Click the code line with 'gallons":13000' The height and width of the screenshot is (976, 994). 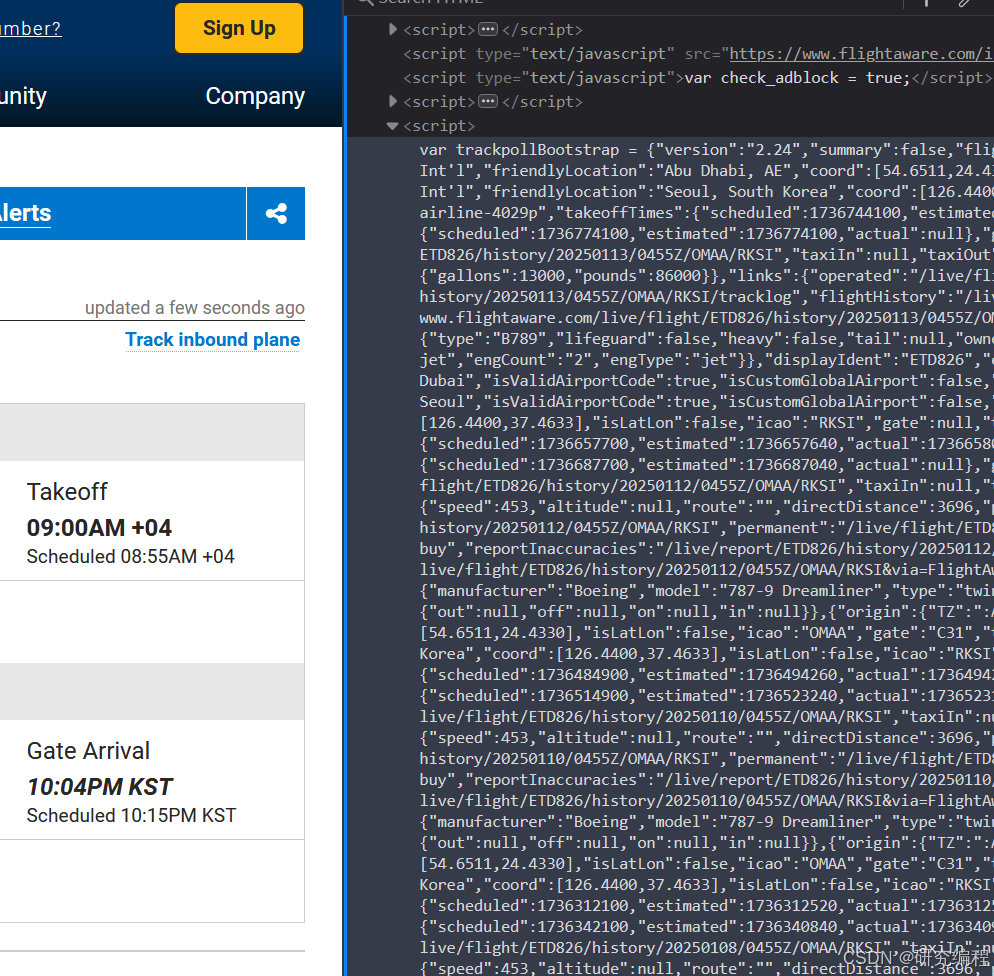706,276
